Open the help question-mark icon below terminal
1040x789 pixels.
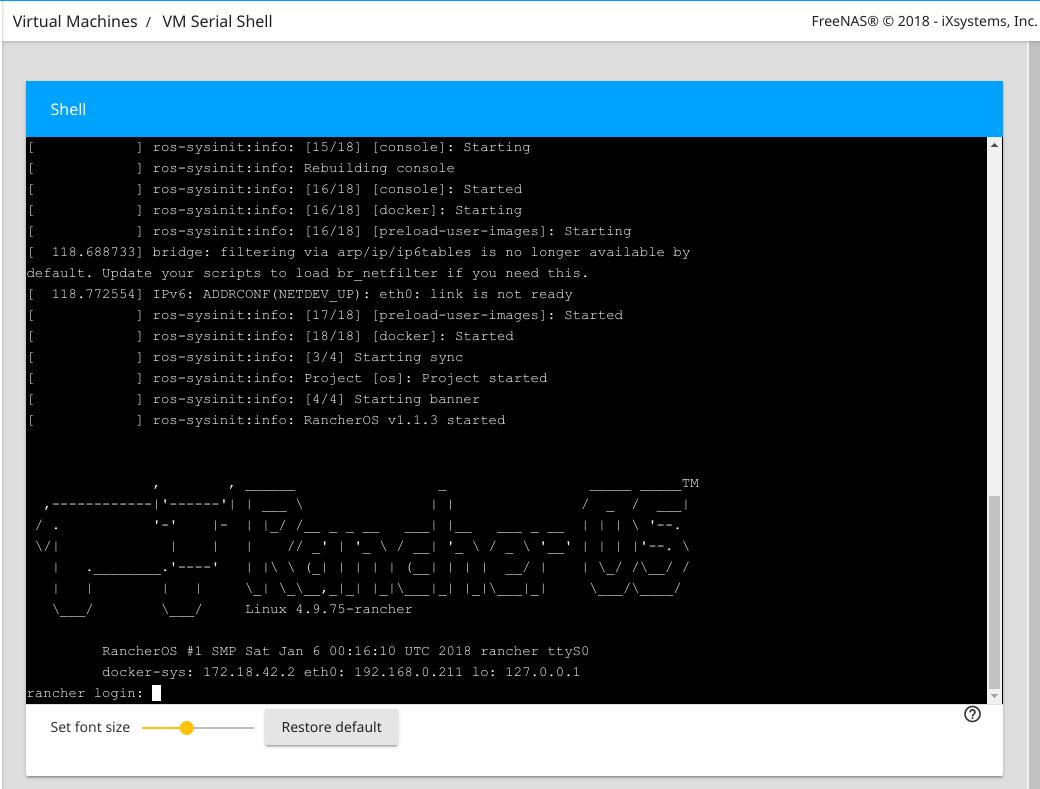point(972,714)
